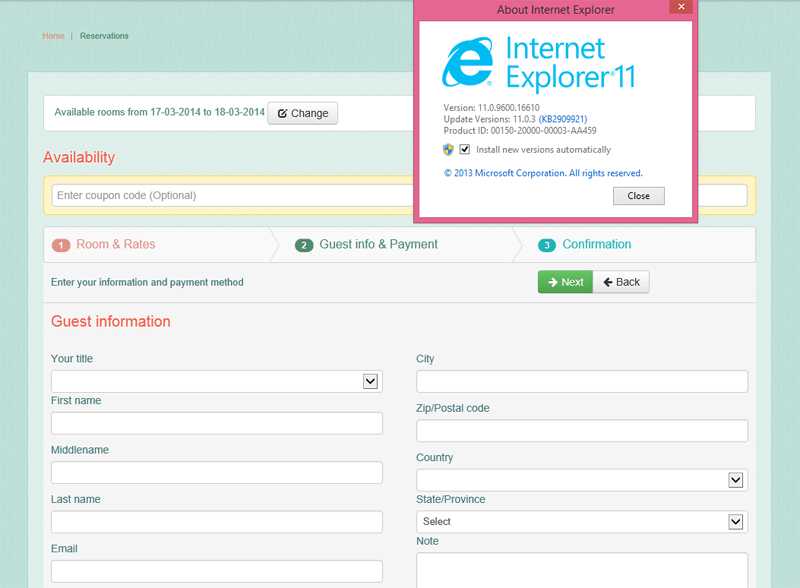Select the Guest info & Payment step

[x=377, y=244]
